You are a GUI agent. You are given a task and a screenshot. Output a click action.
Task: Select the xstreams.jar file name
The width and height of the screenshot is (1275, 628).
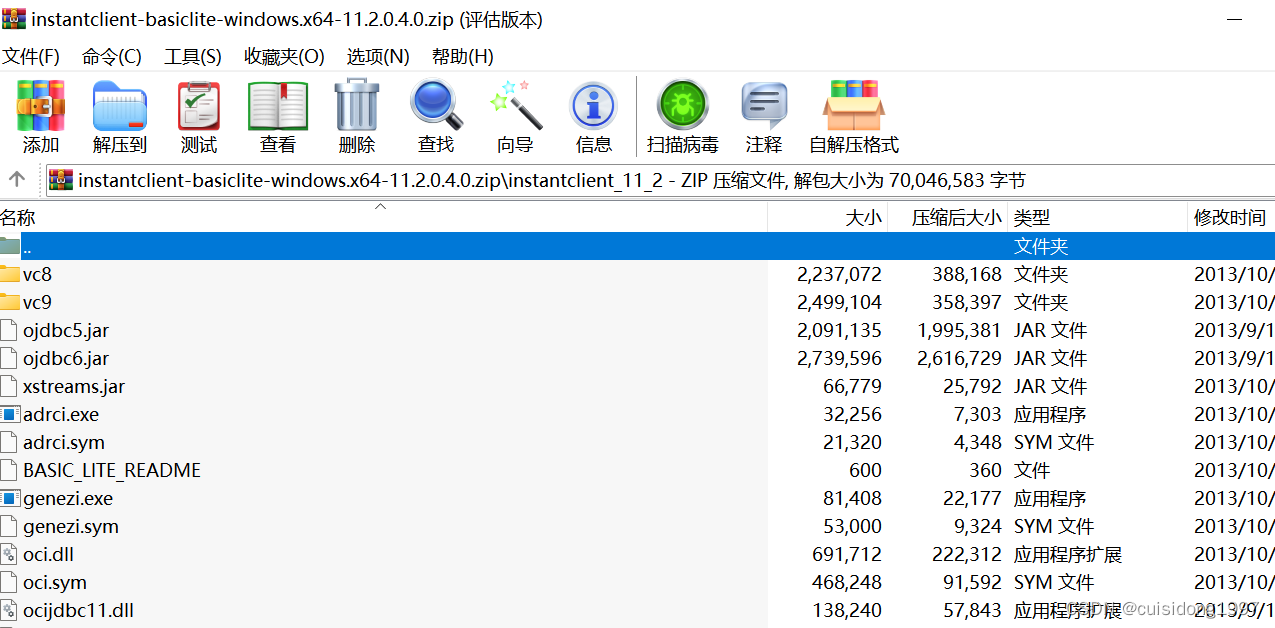(74, 386)
